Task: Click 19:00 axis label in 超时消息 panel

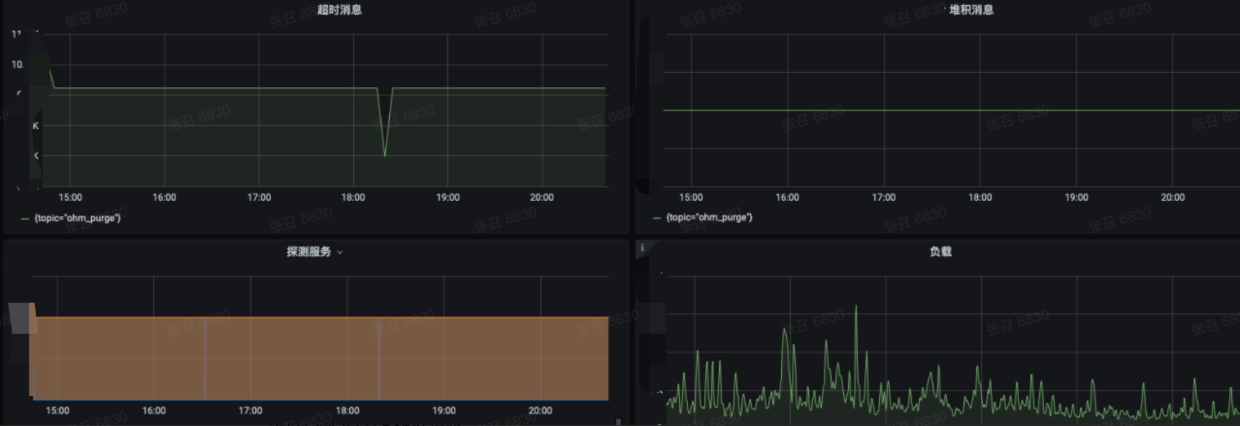Action: coord(447,197)
